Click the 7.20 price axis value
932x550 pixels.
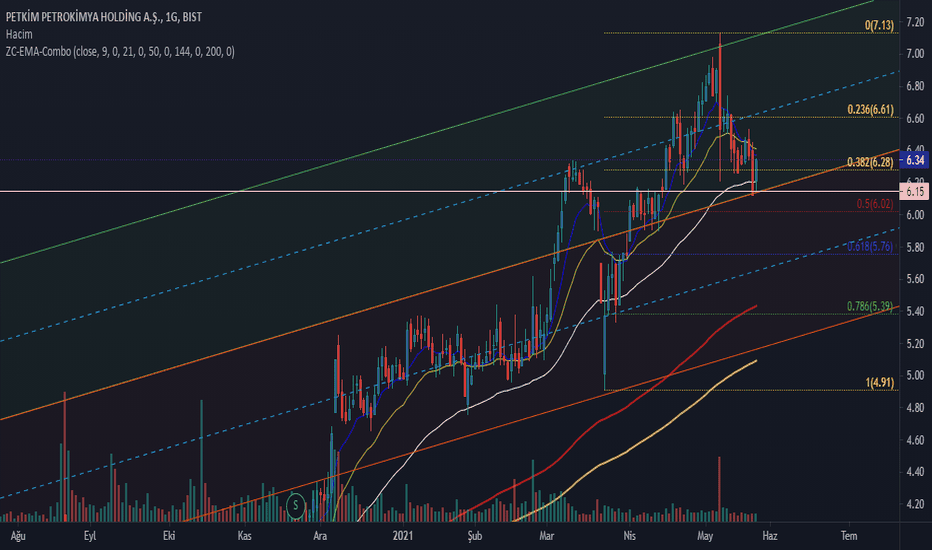[x=915, y=22]
